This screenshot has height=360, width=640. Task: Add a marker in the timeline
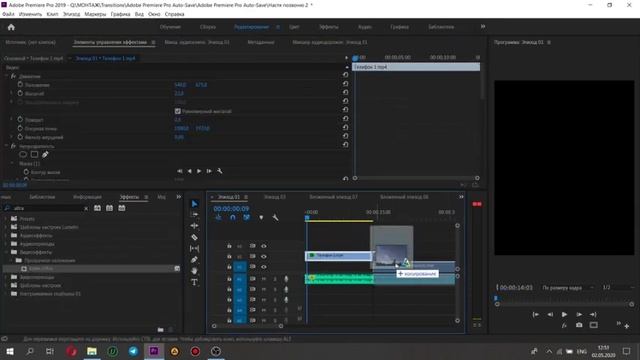[261, 218]
